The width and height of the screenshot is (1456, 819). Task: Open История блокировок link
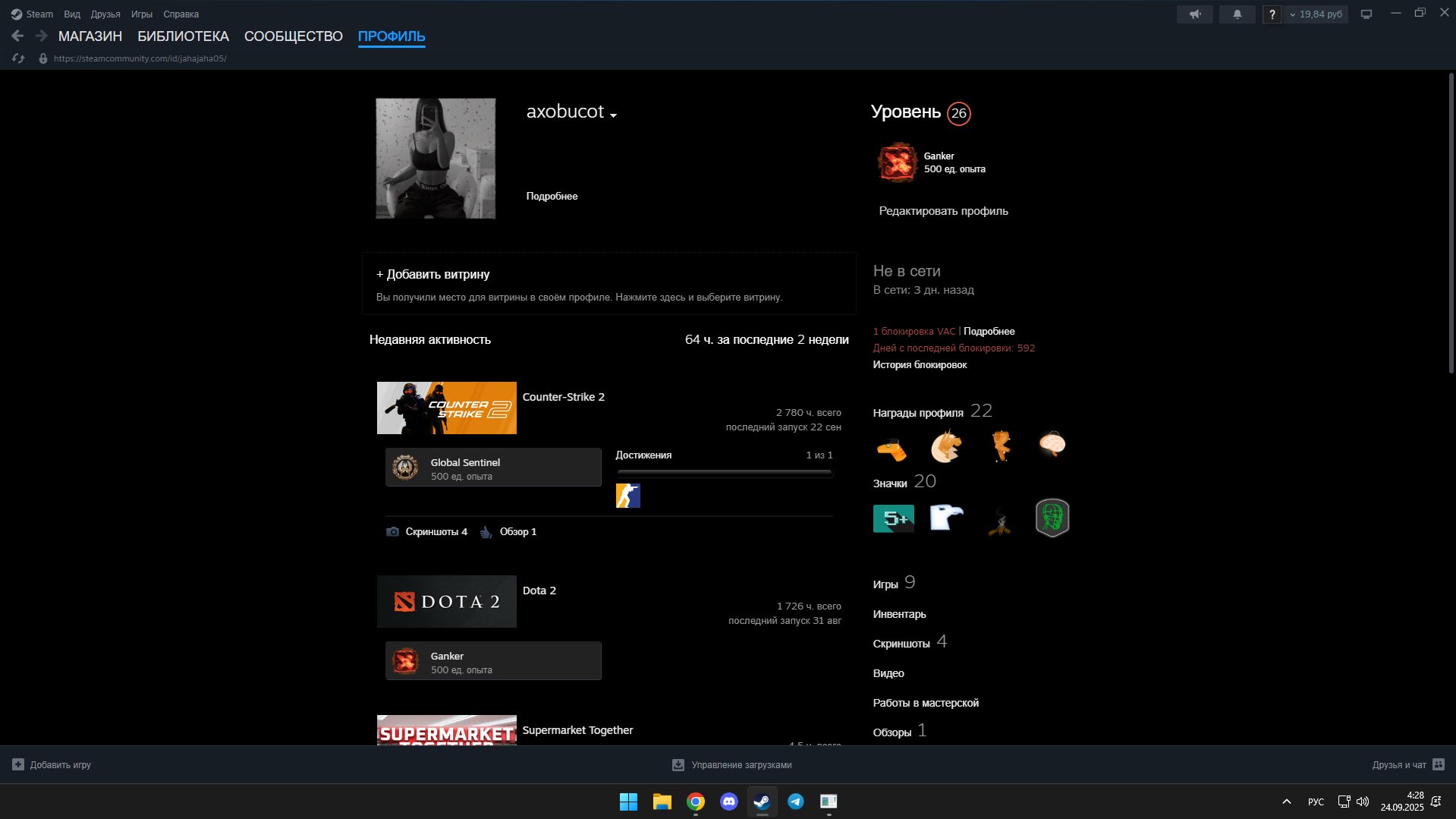920,365
